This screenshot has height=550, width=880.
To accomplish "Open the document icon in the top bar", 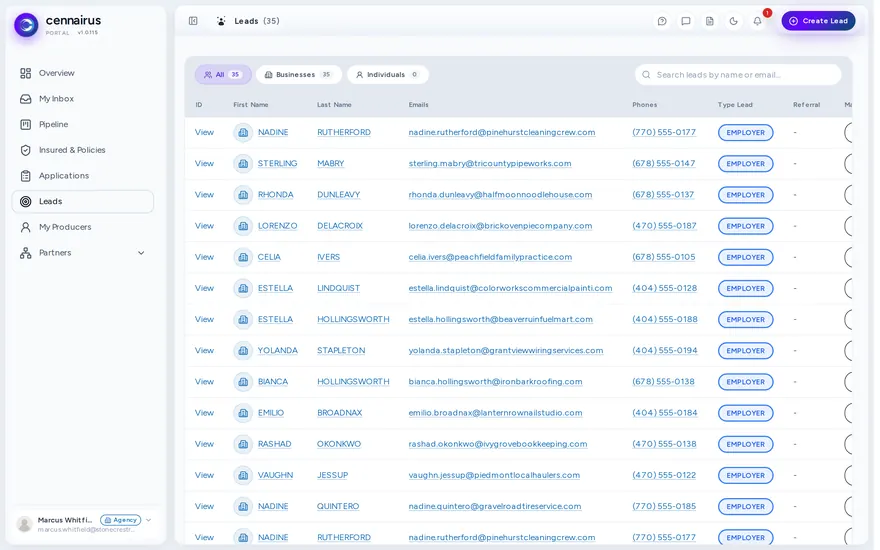I will point(710,21).
